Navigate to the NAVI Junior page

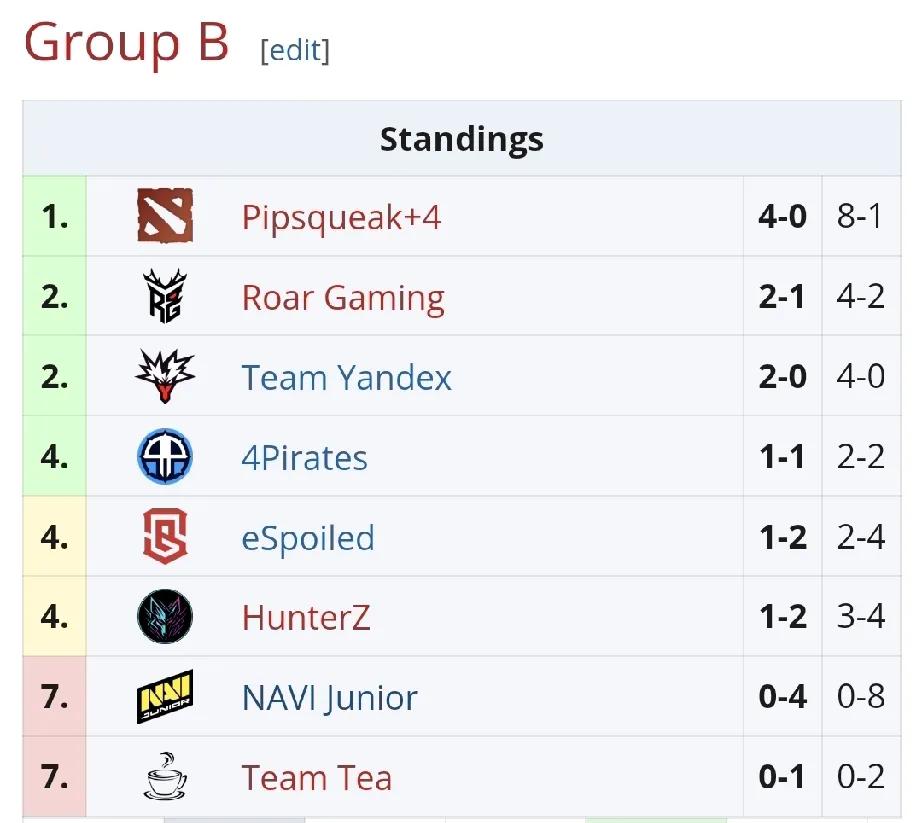(x=329, y=698)
